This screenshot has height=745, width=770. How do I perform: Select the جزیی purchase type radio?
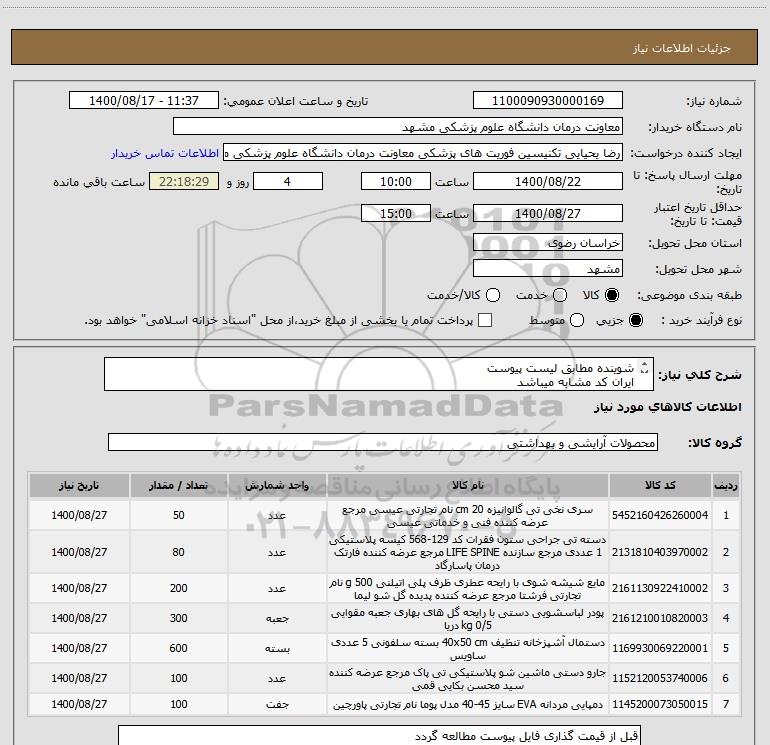click(636, 320)
